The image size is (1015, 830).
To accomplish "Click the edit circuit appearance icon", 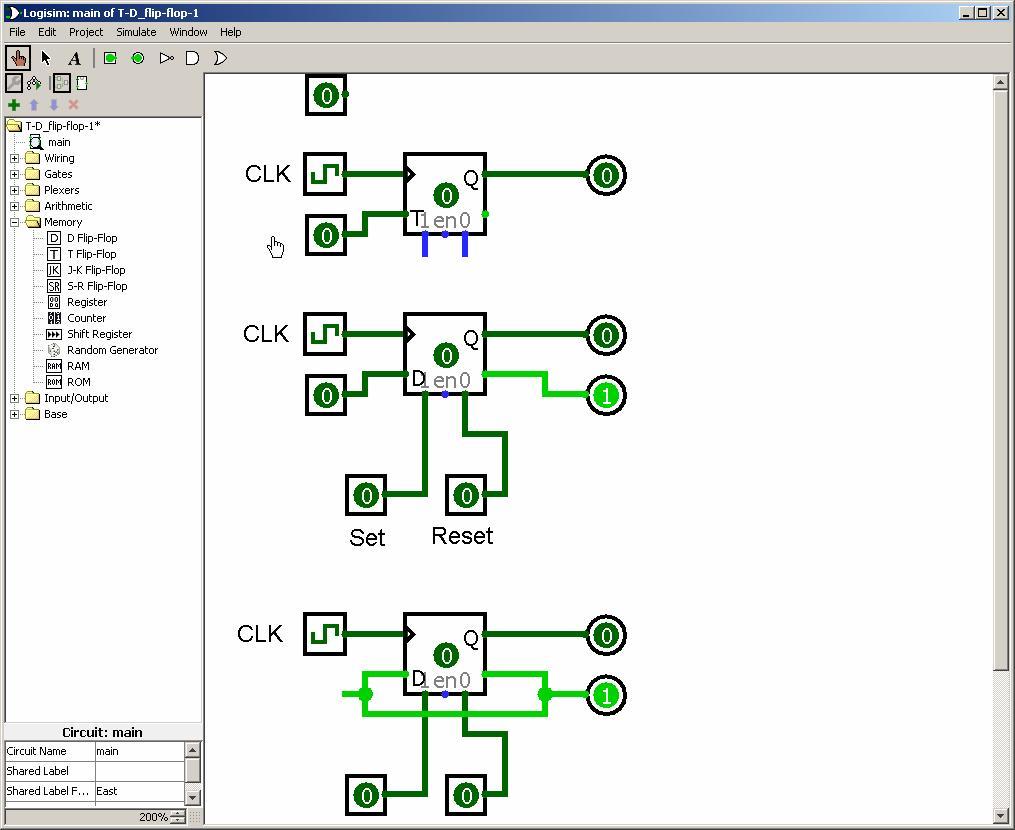I will click(82, 83).
